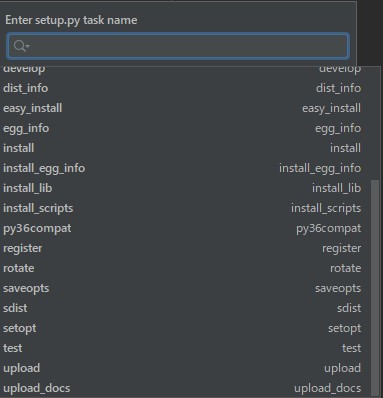The height and width of the screenshot is (398, 383).
Task: Choose the egg_info task
Action: click(x=185, y=128)
